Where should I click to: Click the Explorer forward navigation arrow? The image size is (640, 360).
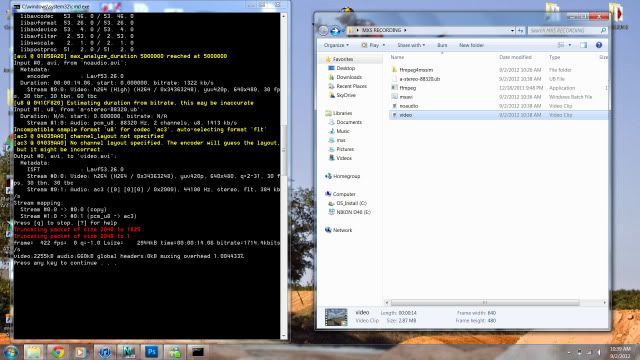(x=335, y=30)
